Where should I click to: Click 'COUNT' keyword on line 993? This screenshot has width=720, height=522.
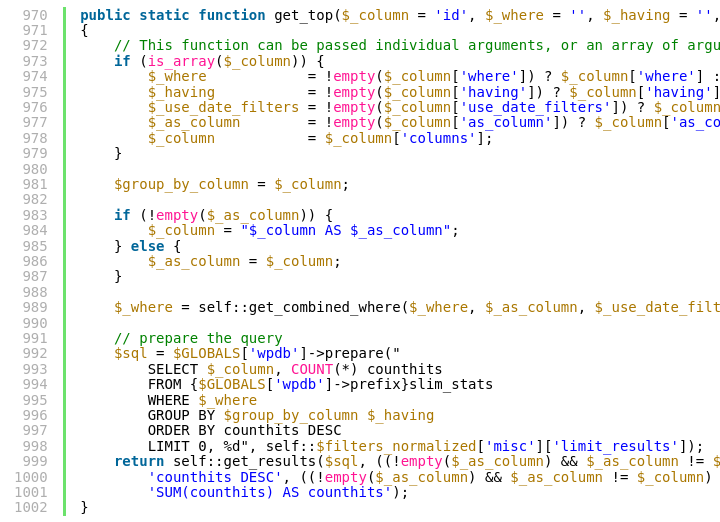312,369
